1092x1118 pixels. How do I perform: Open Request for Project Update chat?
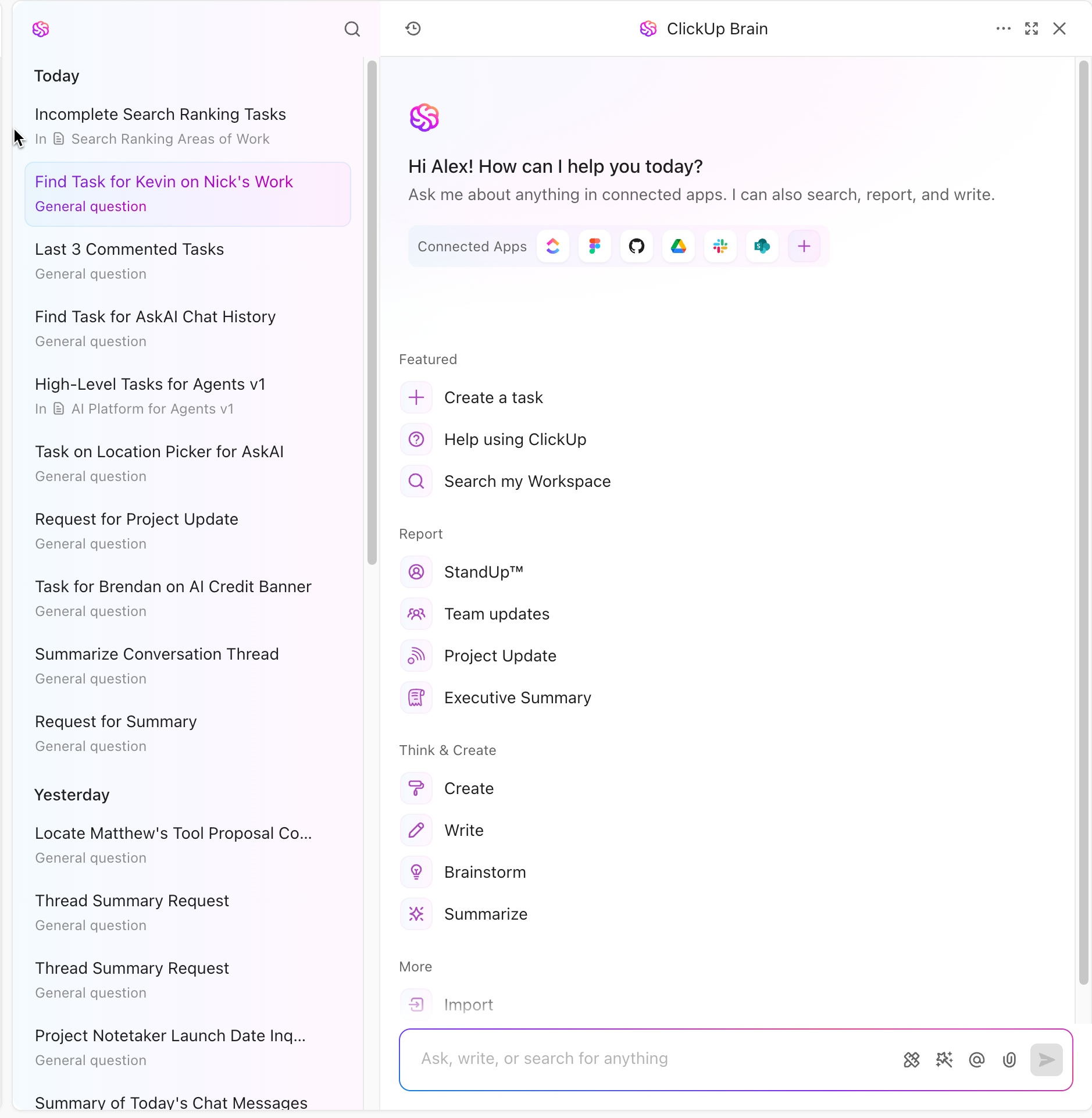point(188,531)
